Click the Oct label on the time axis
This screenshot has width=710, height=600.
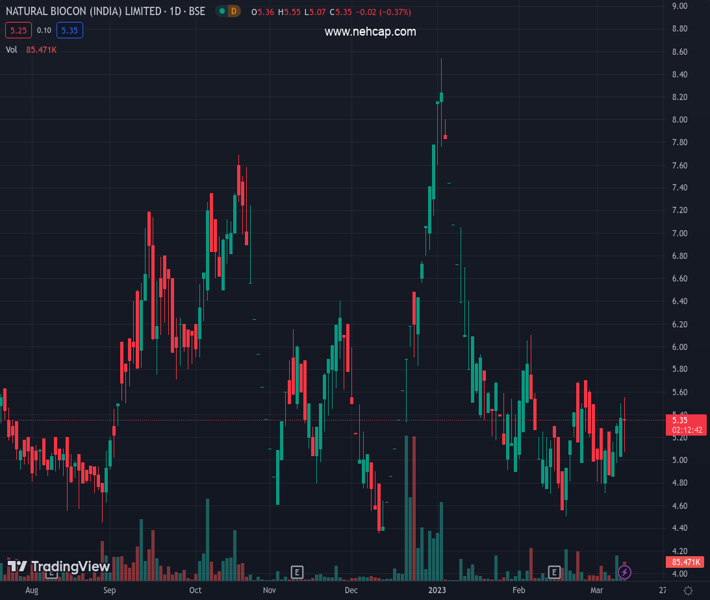(x=196, y=591)
